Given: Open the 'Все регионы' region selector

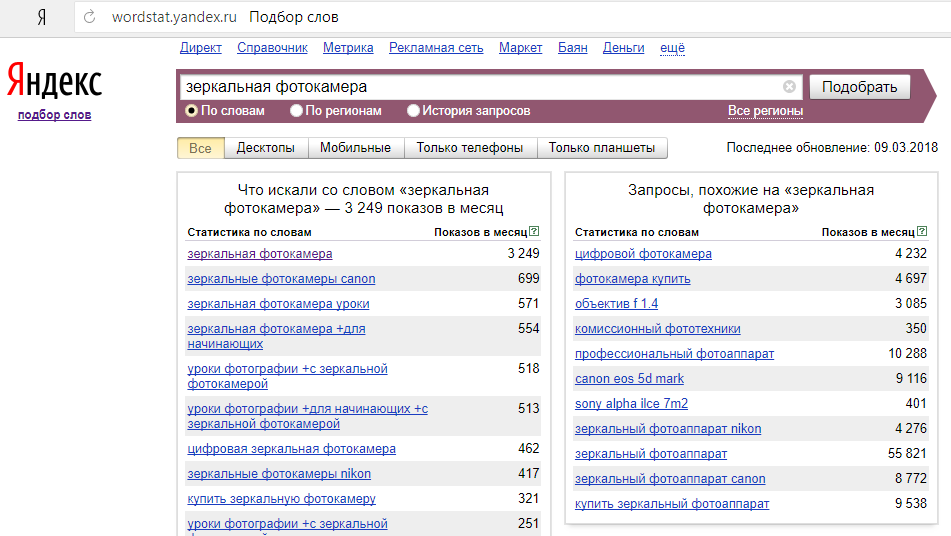Looking at the screenshot, I should (x=765, y=111).
